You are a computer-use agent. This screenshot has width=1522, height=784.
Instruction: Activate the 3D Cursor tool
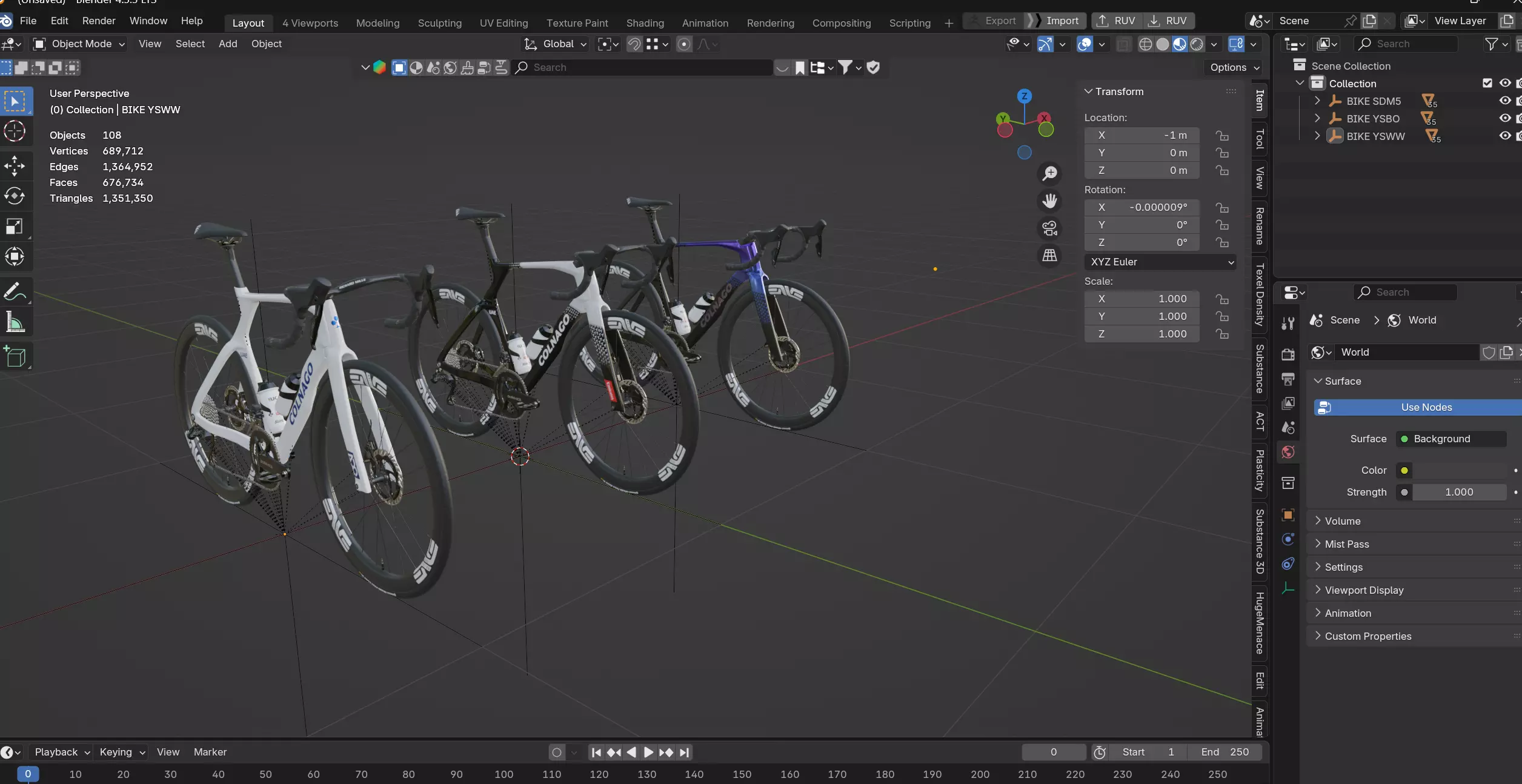tap(15, 131)
